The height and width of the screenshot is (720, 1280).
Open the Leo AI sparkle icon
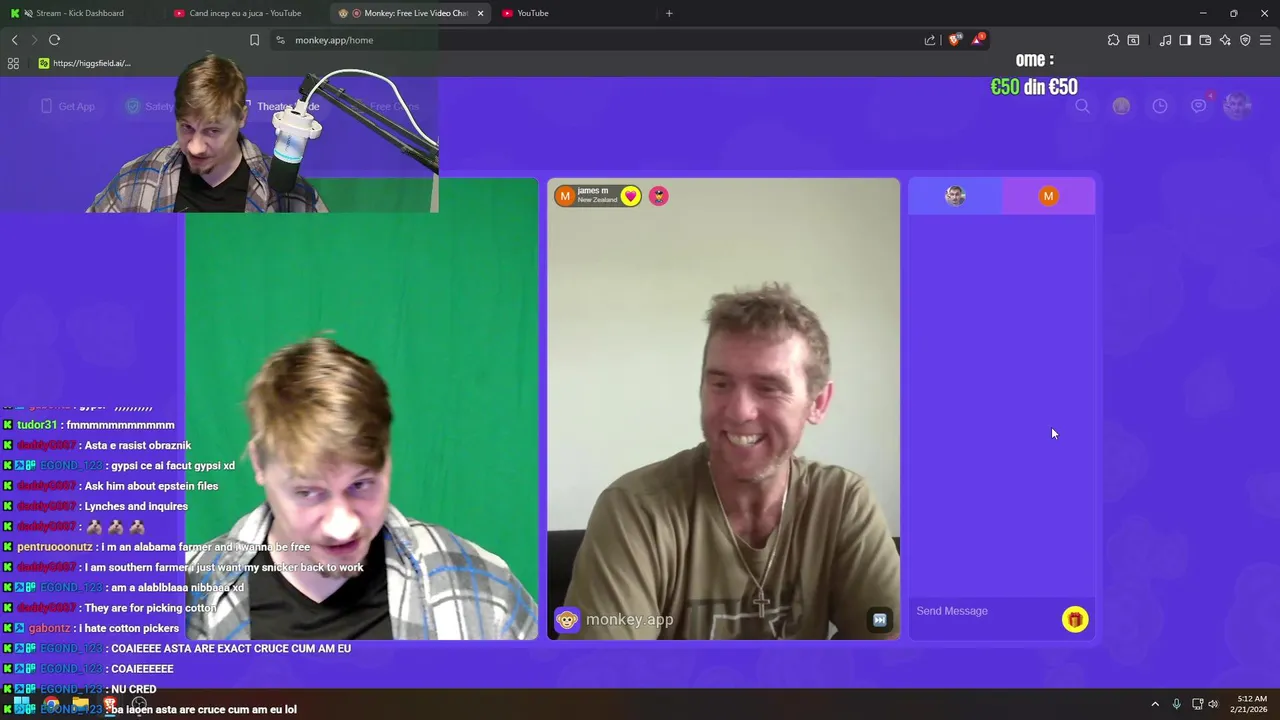[x=1225, y=40]
